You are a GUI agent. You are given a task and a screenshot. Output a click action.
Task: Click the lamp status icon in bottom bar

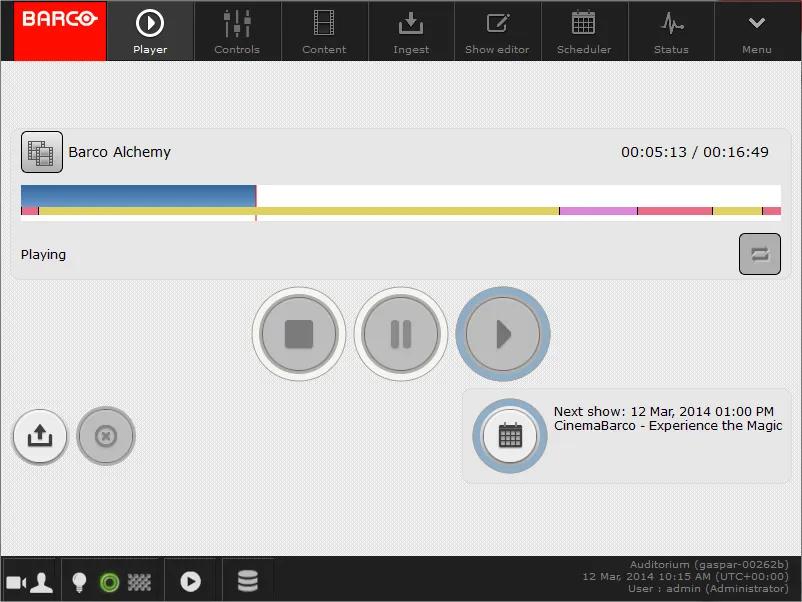(x=79, y=582)
